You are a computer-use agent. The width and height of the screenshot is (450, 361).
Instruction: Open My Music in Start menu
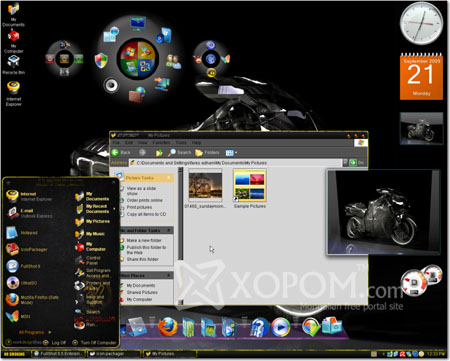click(x=90, y=234)
